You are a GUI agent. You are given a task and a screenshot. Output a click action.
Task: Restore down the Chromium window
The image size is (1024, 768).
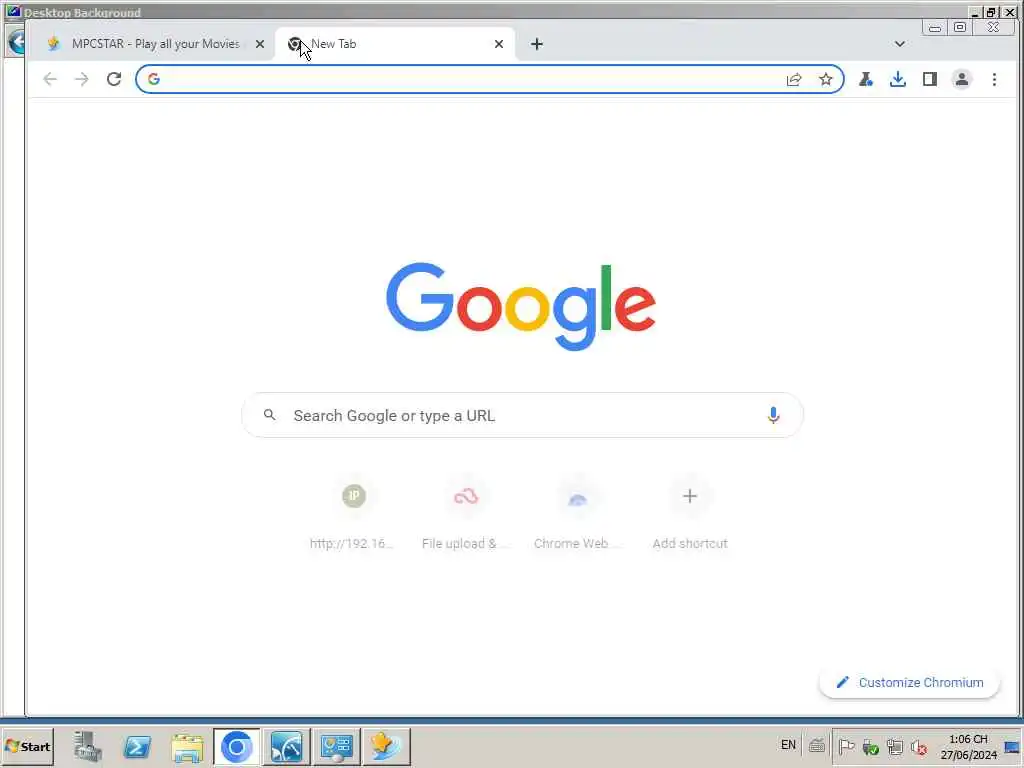click(x=960, y=27)
